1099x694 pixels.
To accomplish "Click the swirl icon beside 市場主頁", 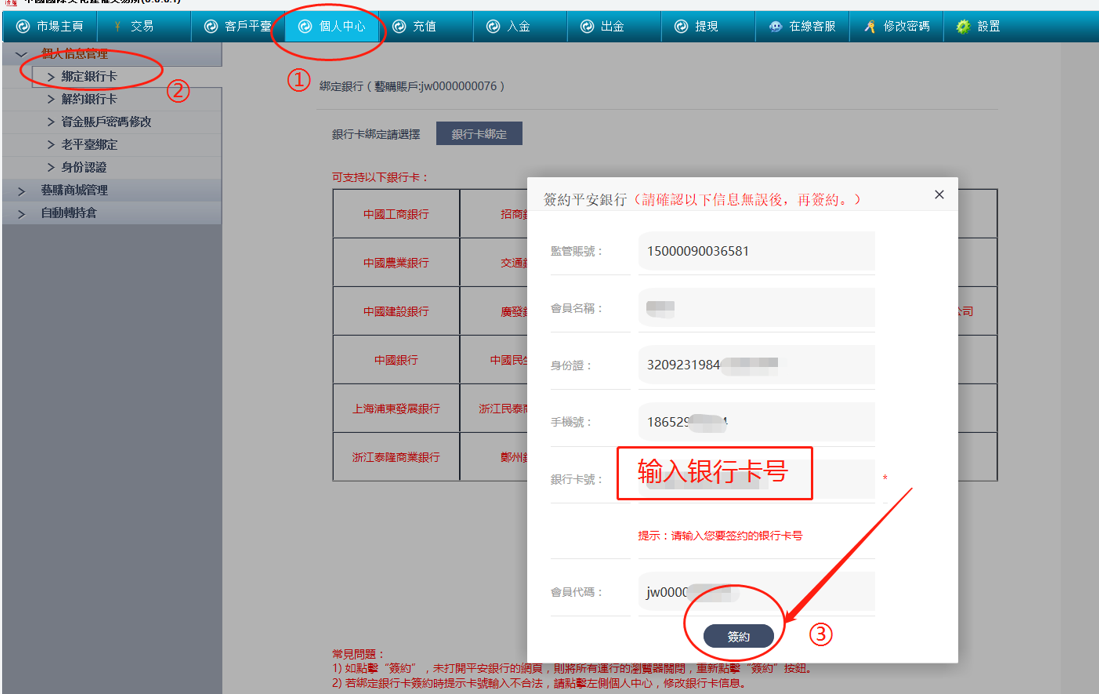I will 22,27.
